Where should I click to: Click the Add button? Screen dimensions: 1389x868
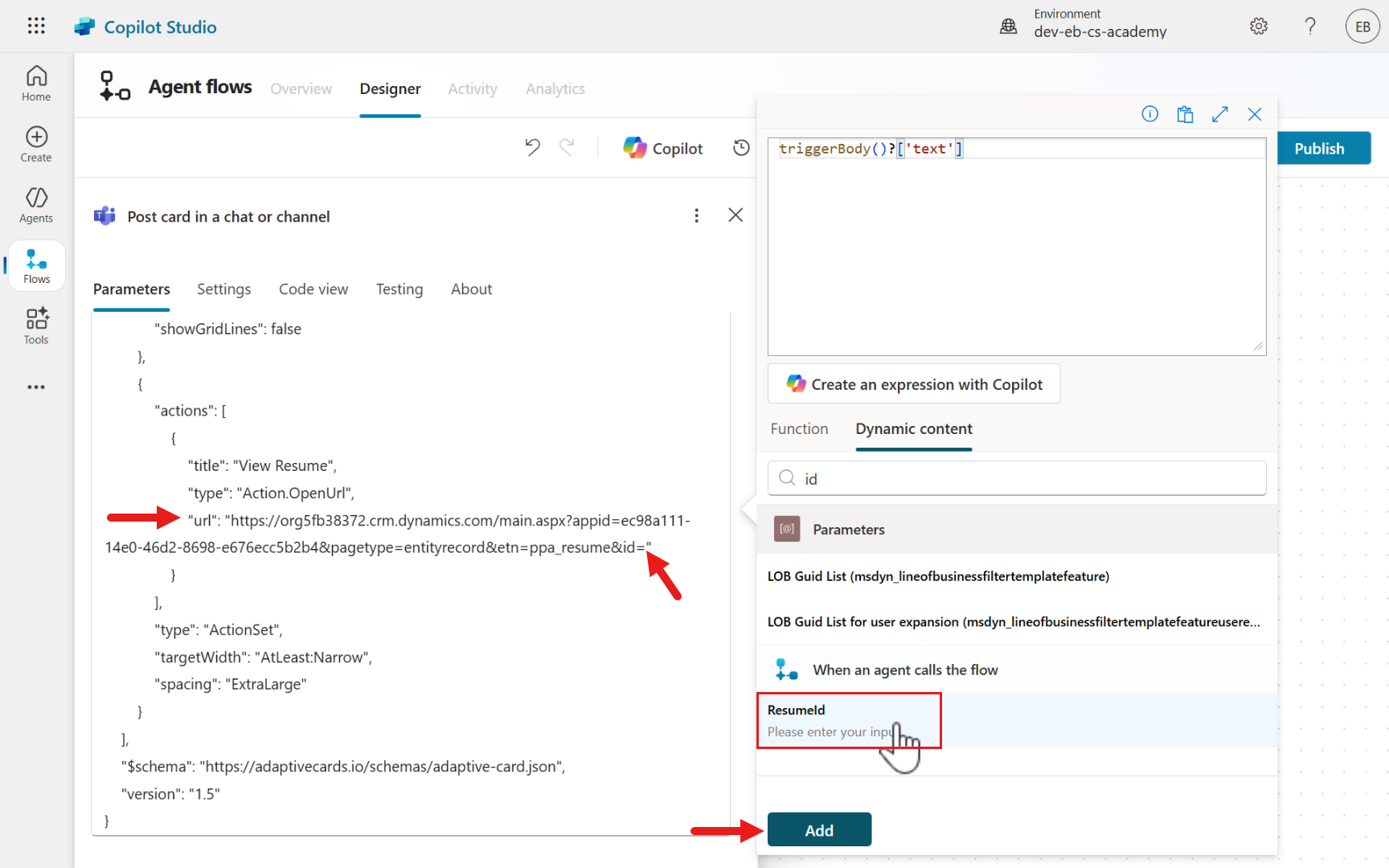(x=819, y=830)
